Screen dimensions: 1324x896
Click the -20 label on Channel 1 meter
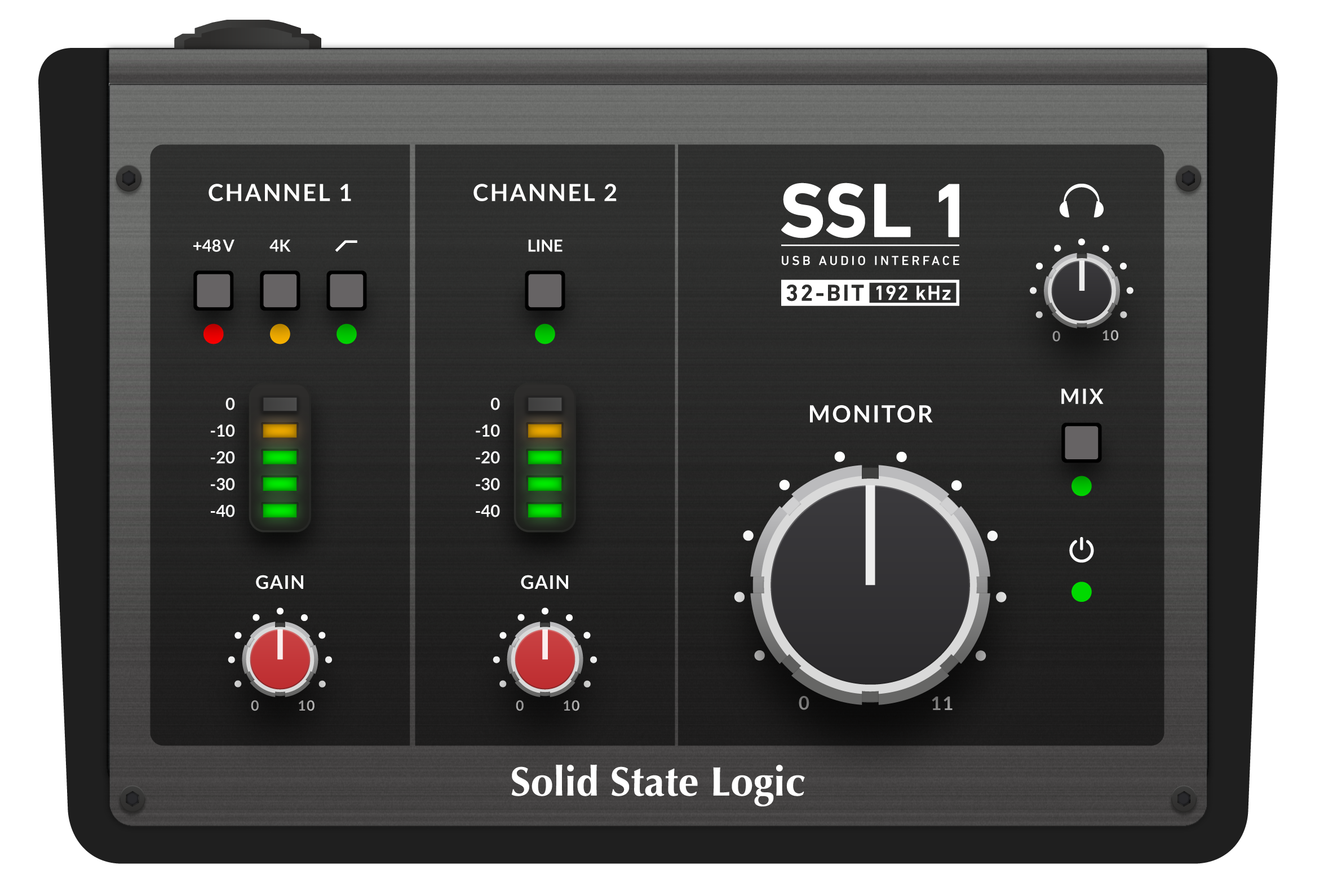click(223, 459)
